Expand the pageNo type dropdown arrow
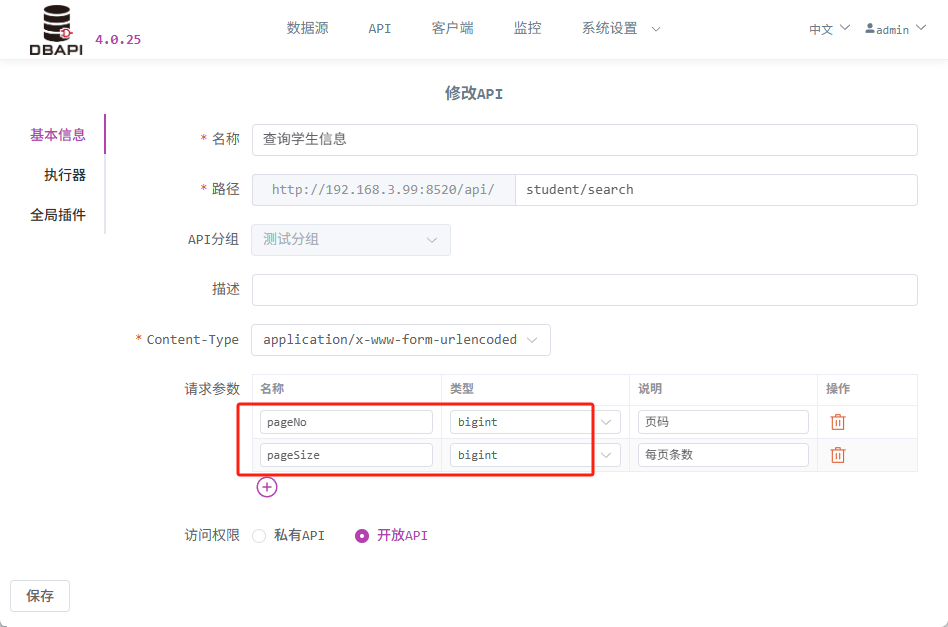The image size is (948, 627). pyautogui.click(x=606, y=422)
